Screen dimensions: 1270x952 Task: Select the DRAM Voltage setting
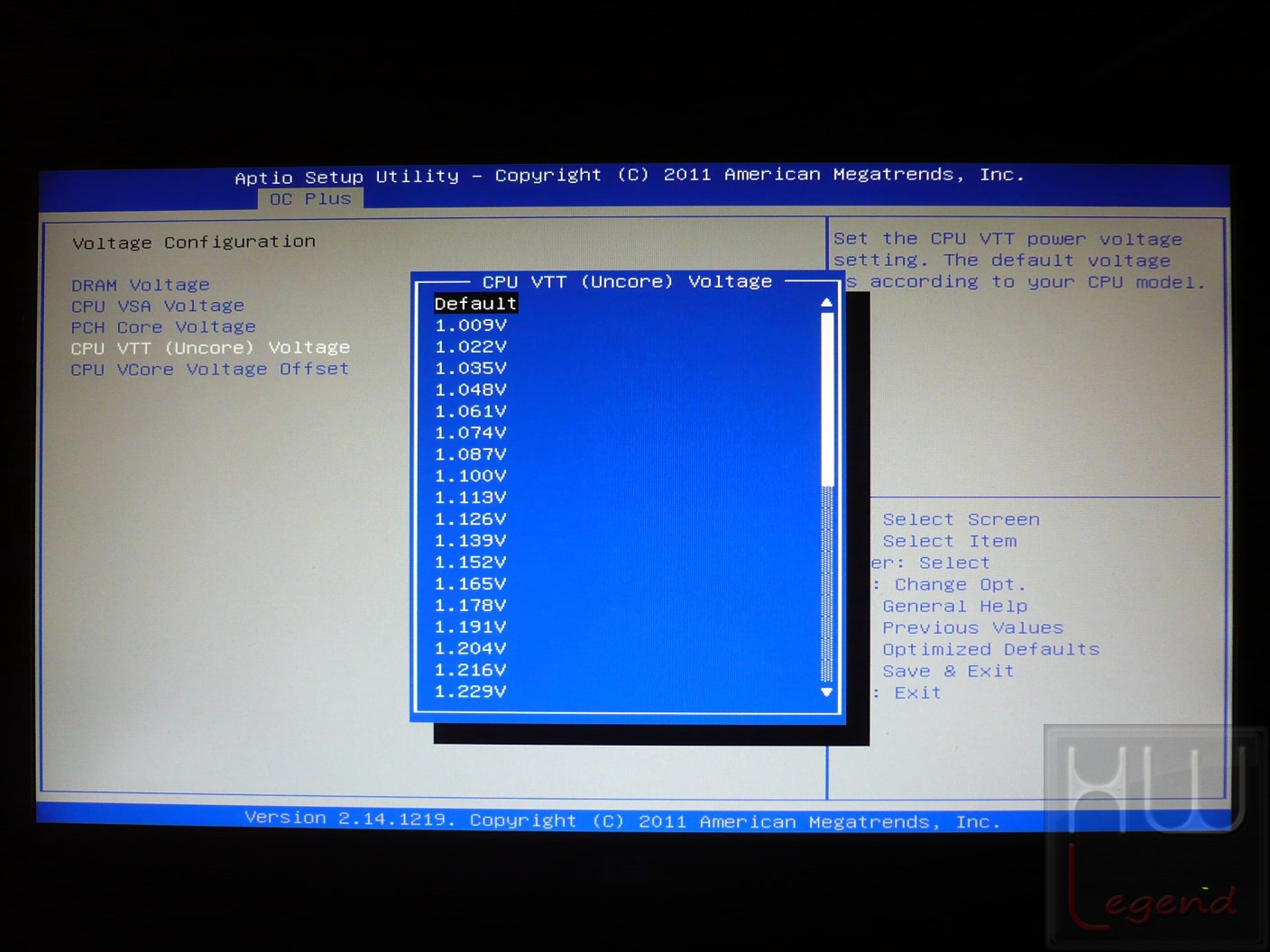click(140, 285)
